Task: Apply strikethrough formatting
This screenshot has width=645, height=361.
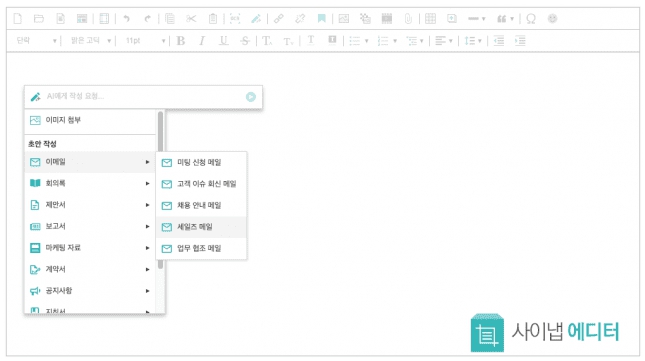Action: [x=245, y=41]
